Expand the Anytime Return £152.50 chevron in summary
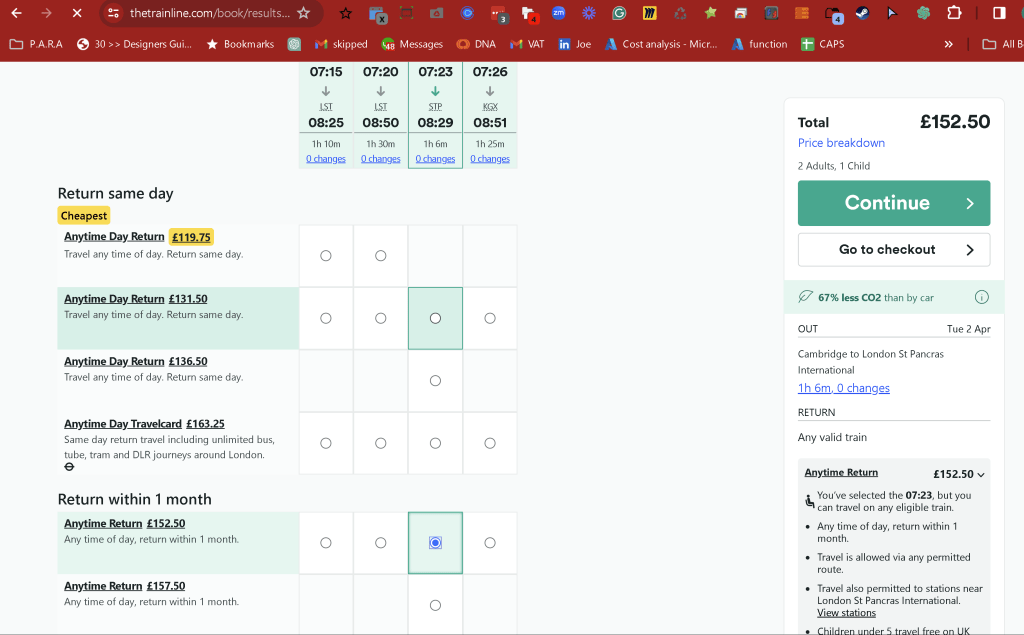Screen dimensions: 1024x635 pos(981,475)
